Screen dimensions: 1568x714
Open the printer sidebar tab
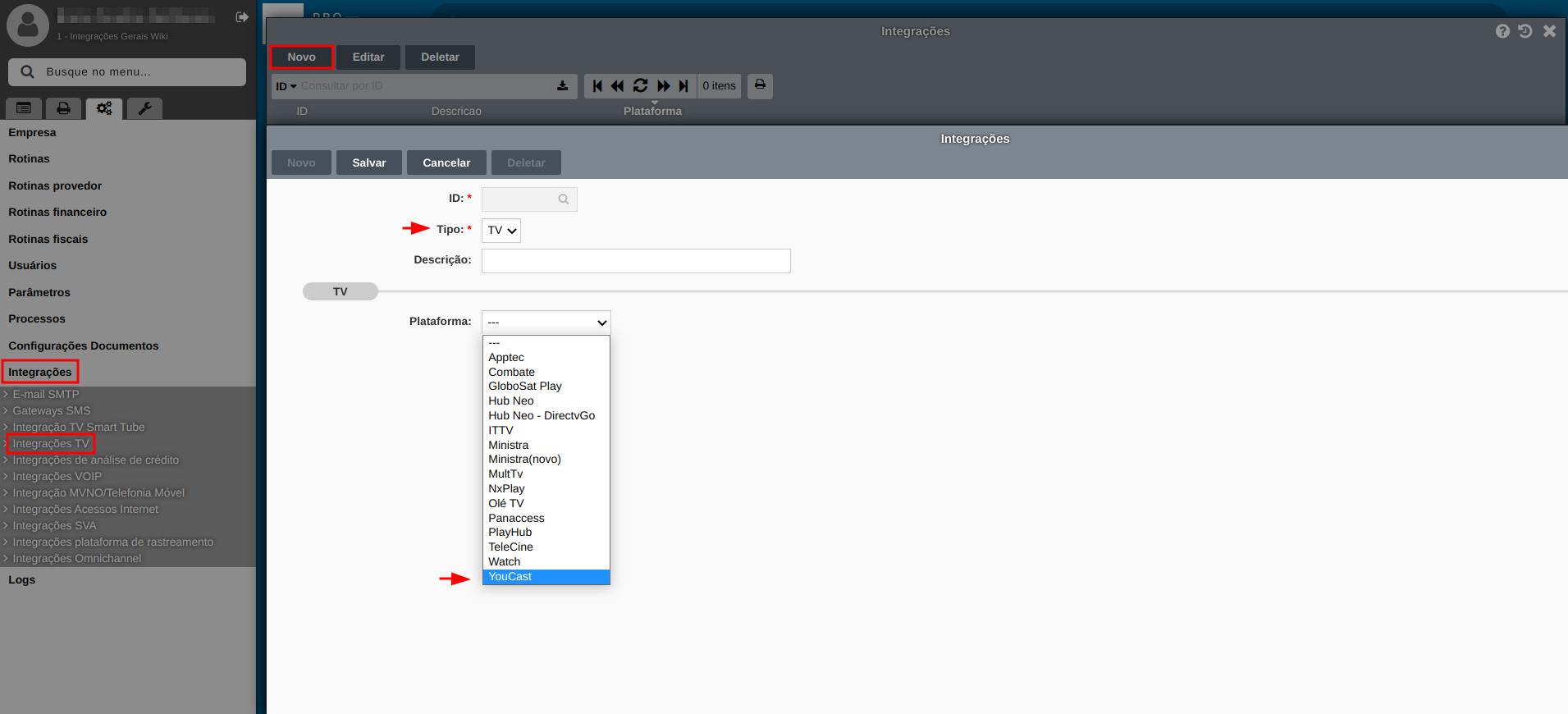(x=63, y=108)
